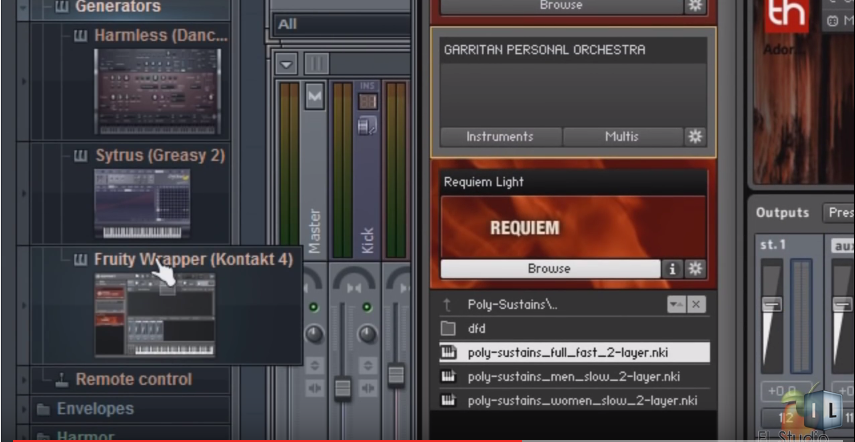Open the Harmless plugin thumbnail

click(158, 92)
